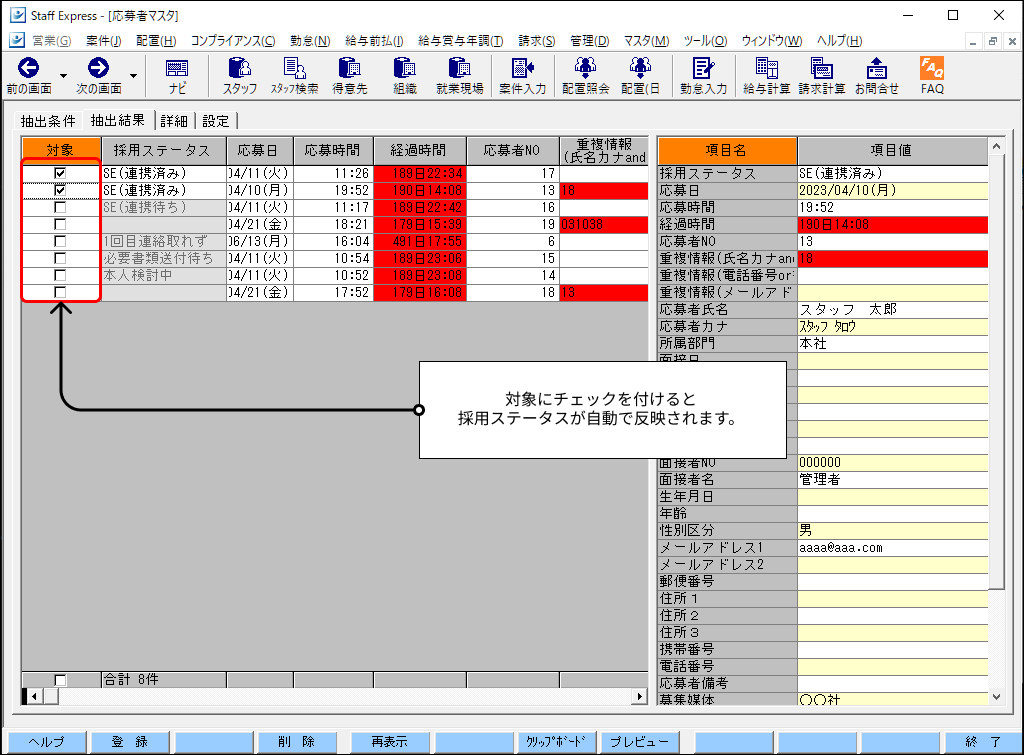The width and height of the screenshot is (1024, 755).
Task: Click the 再表示 button
Action: 390,742
